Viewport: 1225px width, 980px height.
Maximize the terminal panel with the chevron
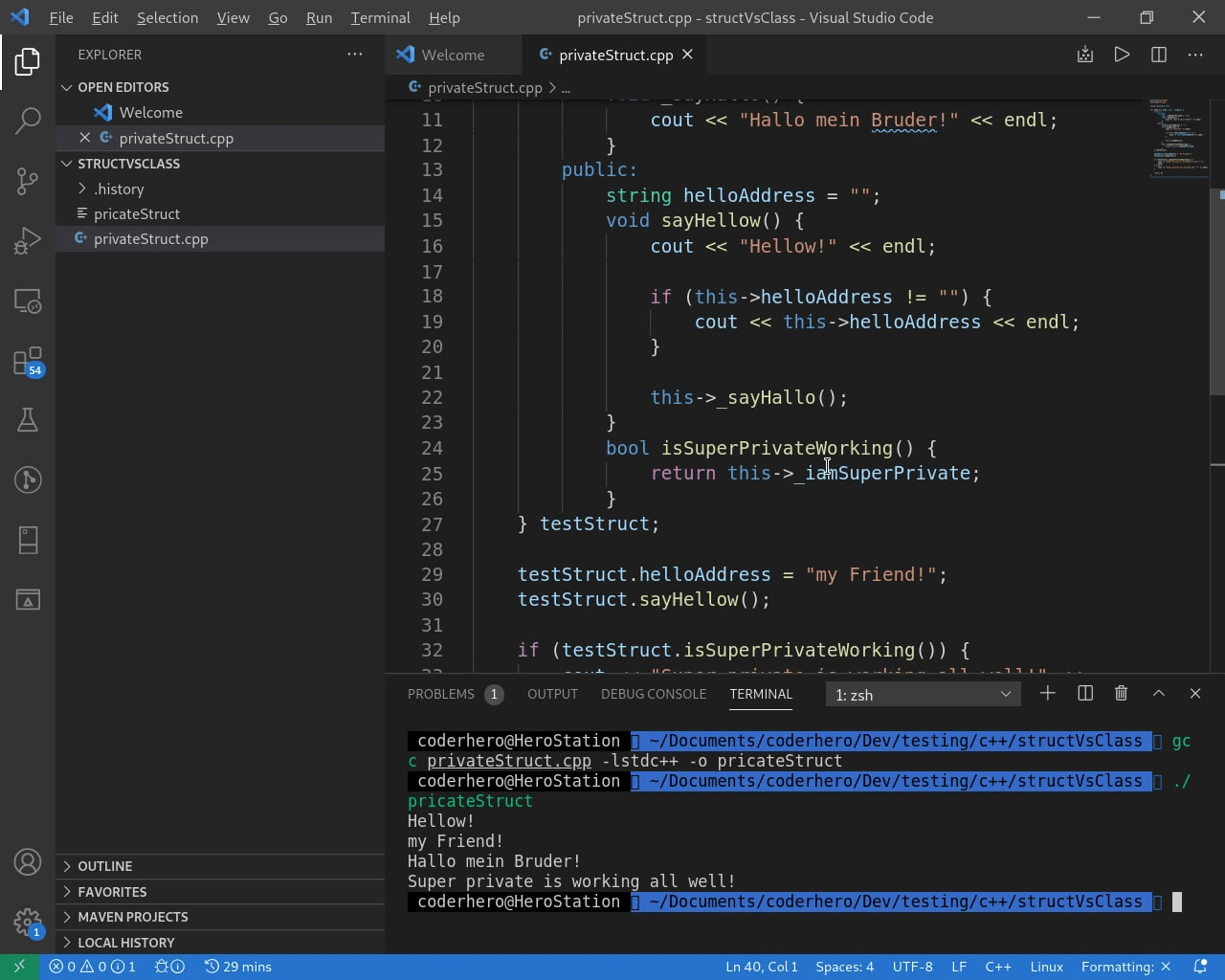coord(1158,693)
